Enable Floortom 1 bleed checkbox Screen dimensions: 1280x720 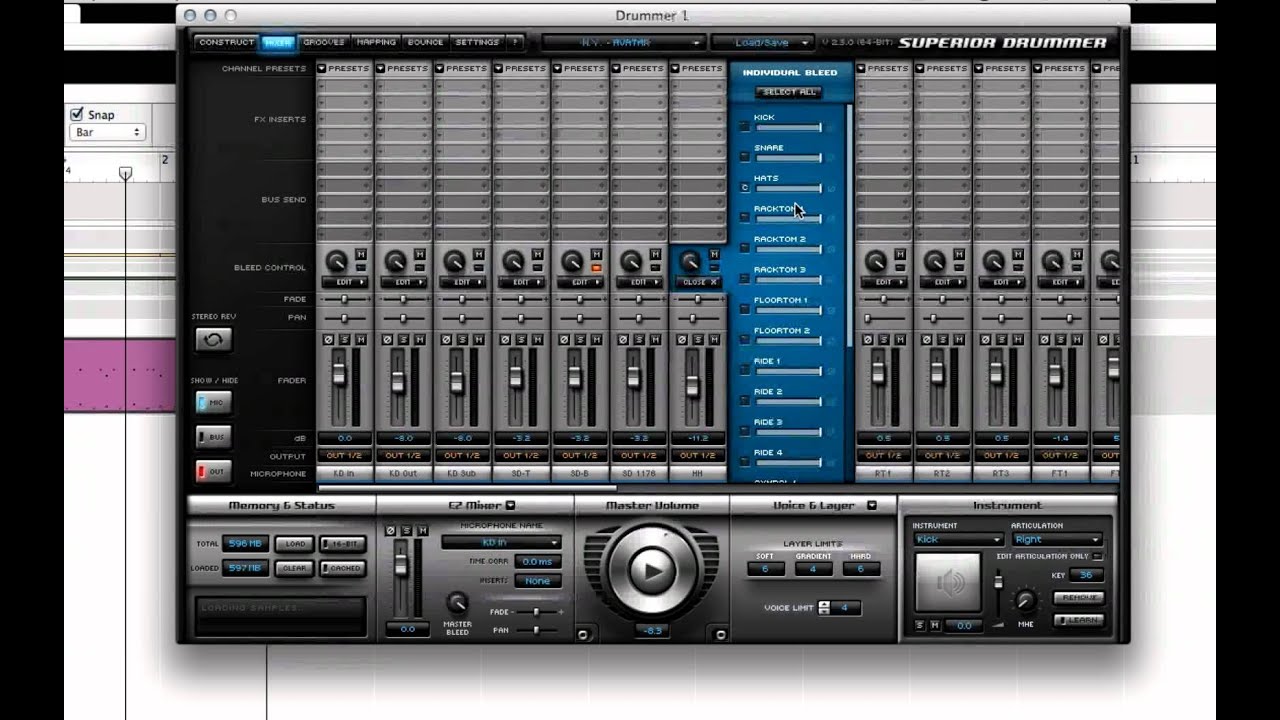click(744, 309)
